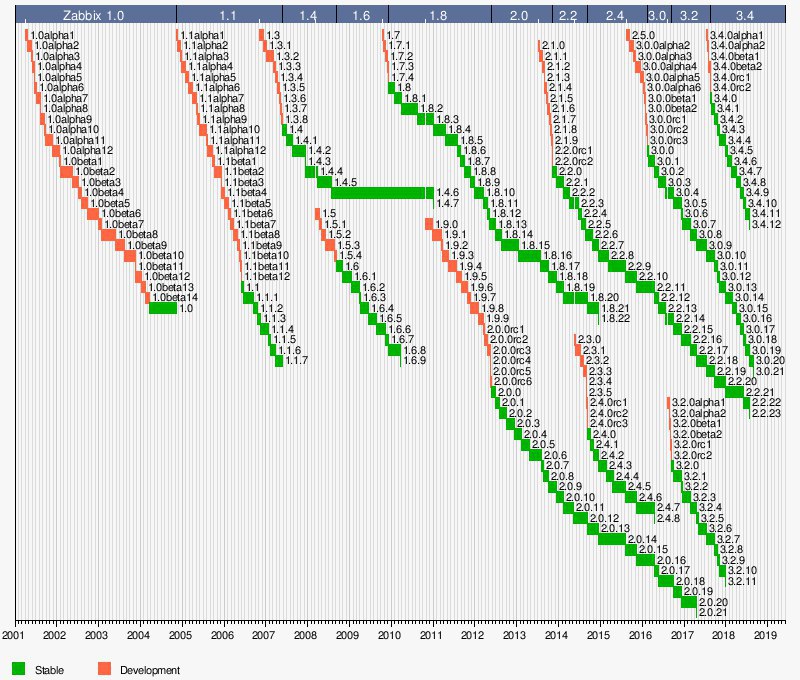Click the 2.2.23 release label
This screenshot has height=680, width=800.
[x=767, y=413]
